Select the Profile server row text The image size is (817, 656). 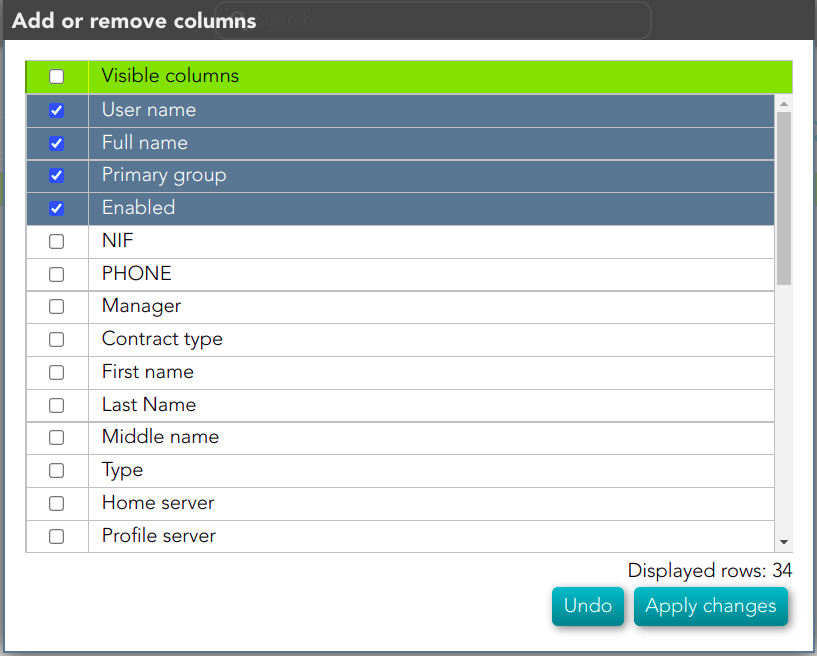(x=159, y=536)
